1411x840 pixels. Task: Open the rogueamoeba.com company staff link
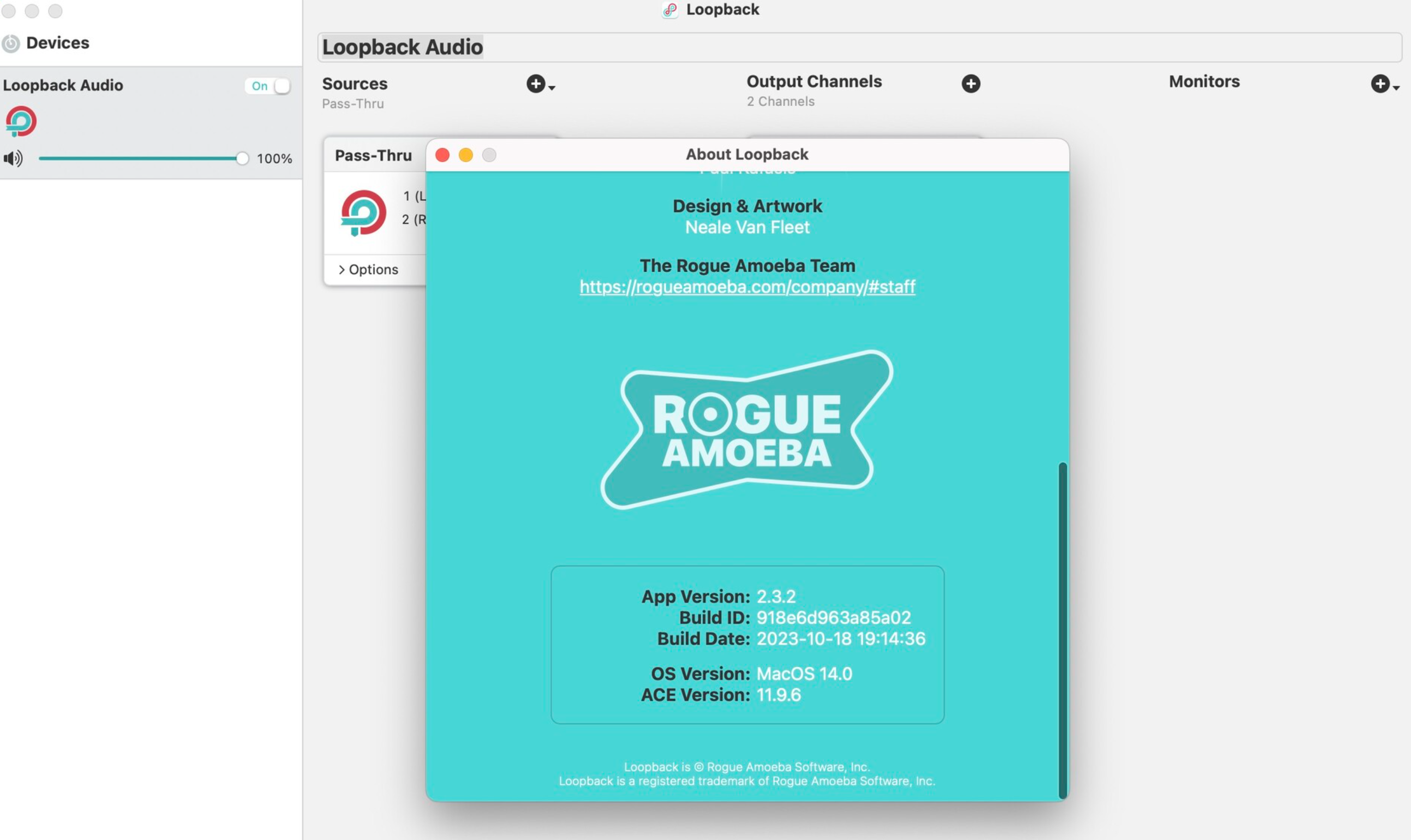tap(747, 287)
